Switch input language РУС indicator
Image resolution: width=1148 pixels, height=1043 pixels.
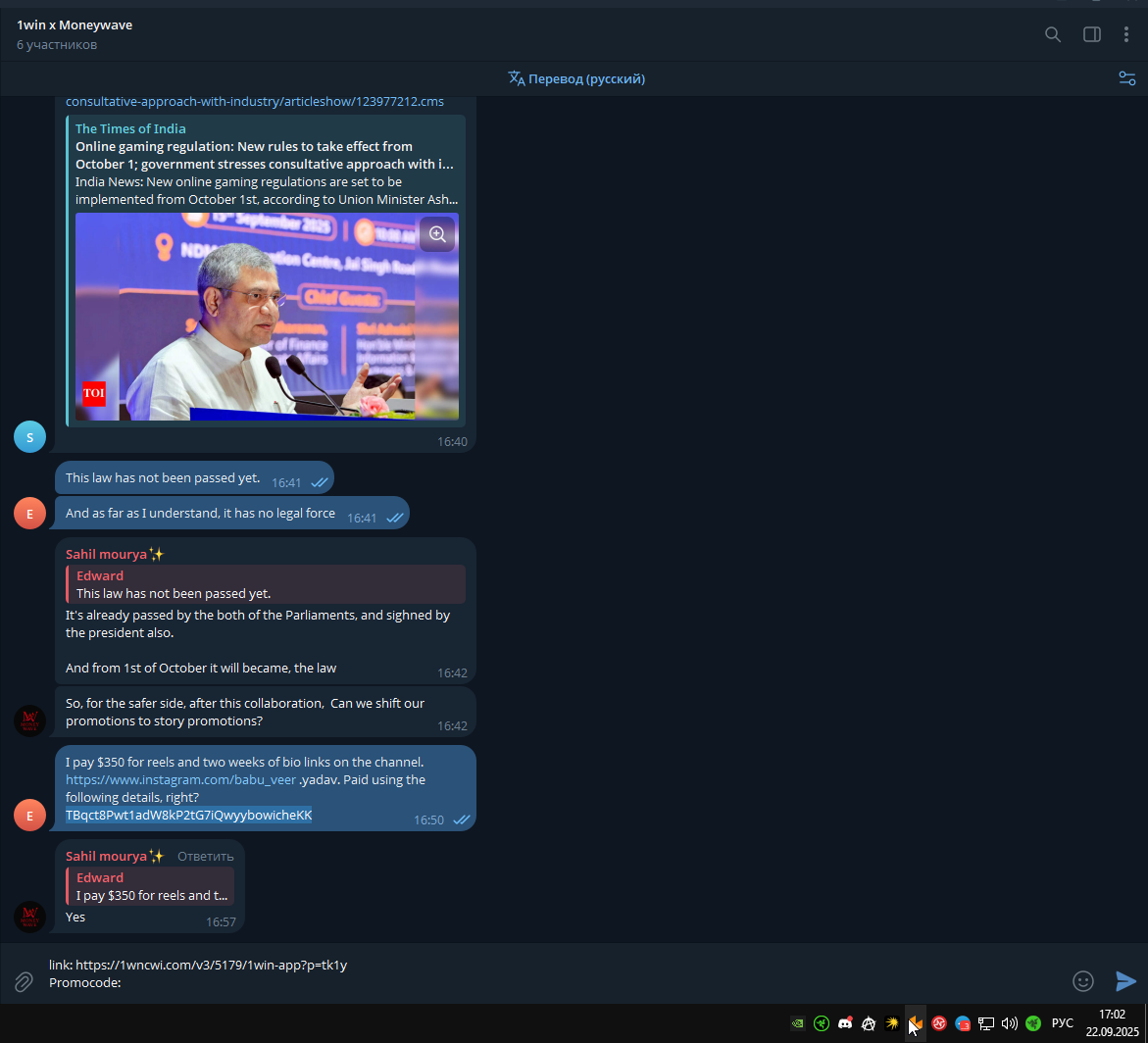click(1063, 1023)
